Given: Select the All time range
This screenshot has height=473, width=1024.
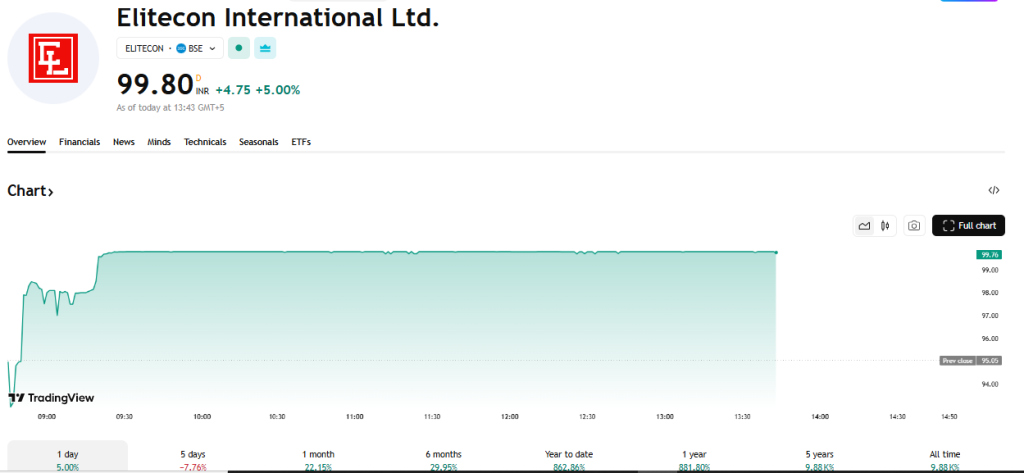Looking at the screenshot, I should point(945,459).
